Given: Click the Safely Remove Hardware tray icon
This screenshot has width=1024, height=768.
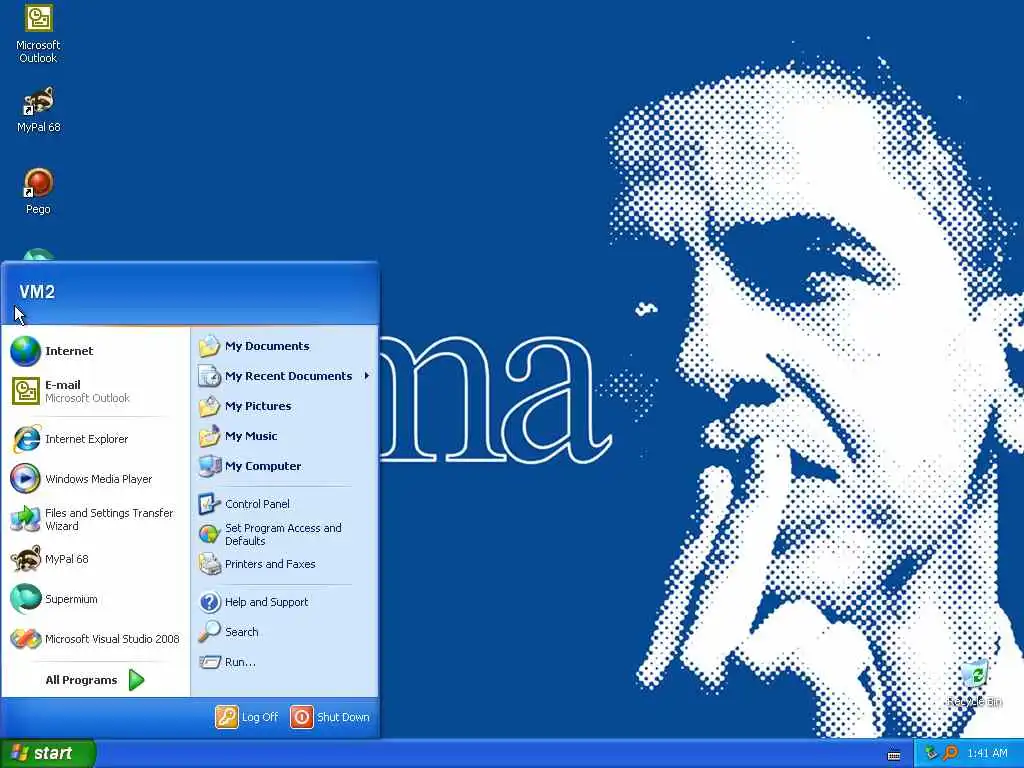Looking at the screenshot, I should pos(931,754).
